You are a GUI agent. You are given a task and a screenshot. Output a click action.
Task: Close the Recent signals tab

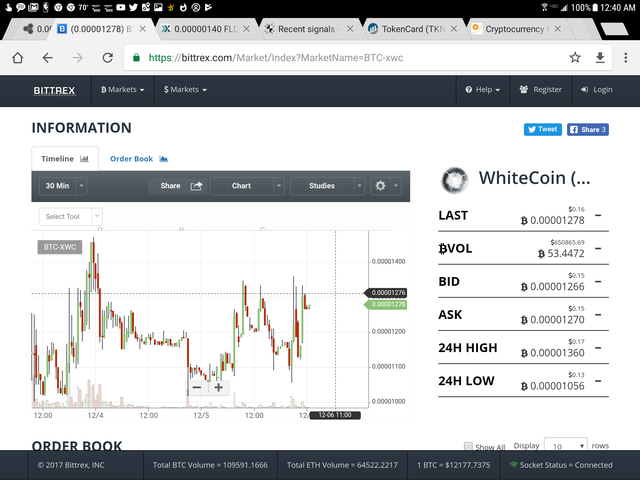(x=350, y=29)
